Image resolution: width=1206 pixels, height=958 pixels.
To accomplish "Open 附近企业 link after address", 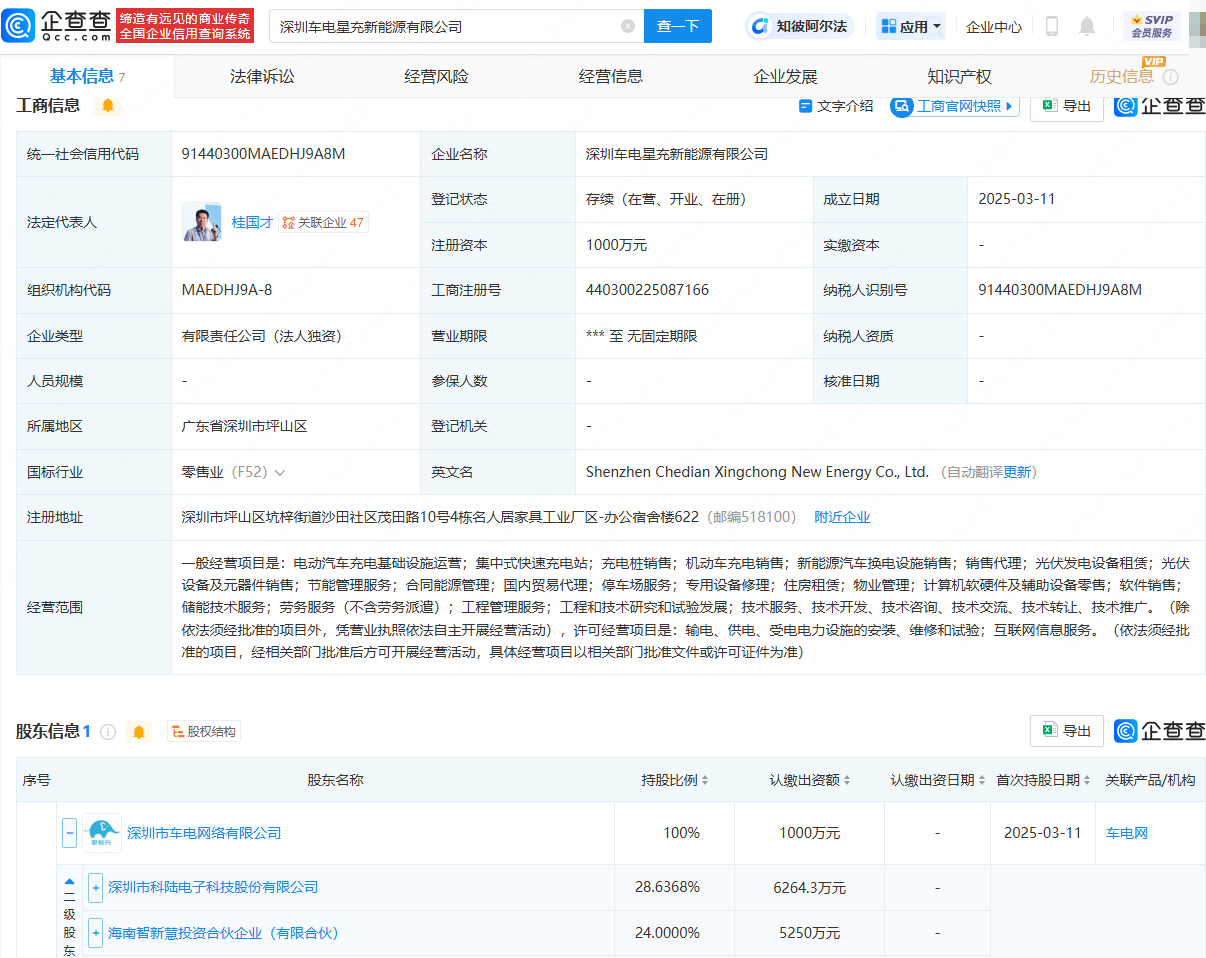I will point(842,517).
